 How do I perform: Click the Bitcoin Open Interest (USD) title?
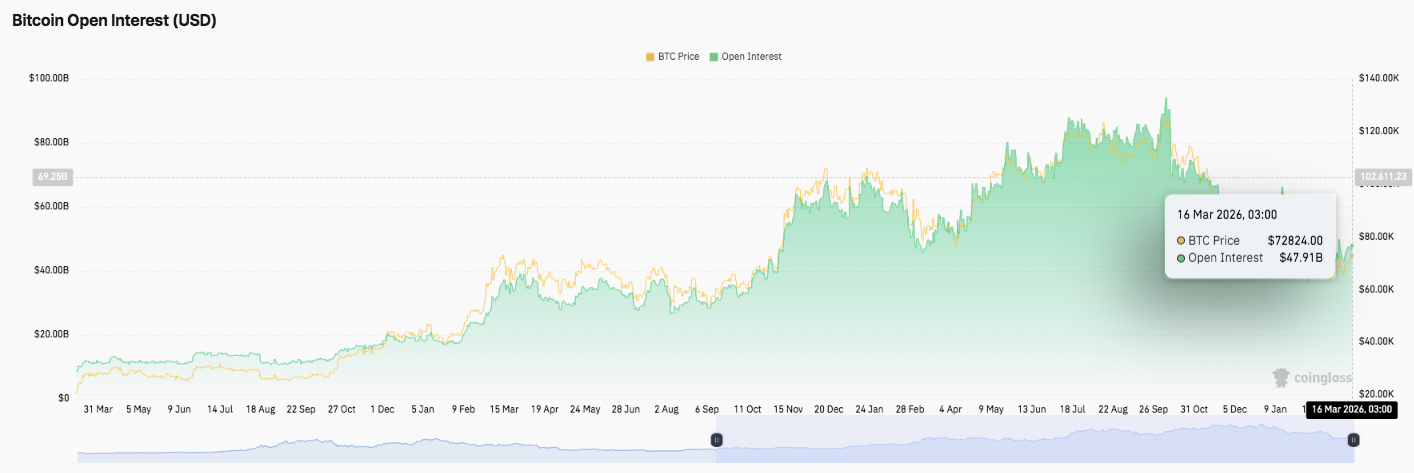[114, 20]
